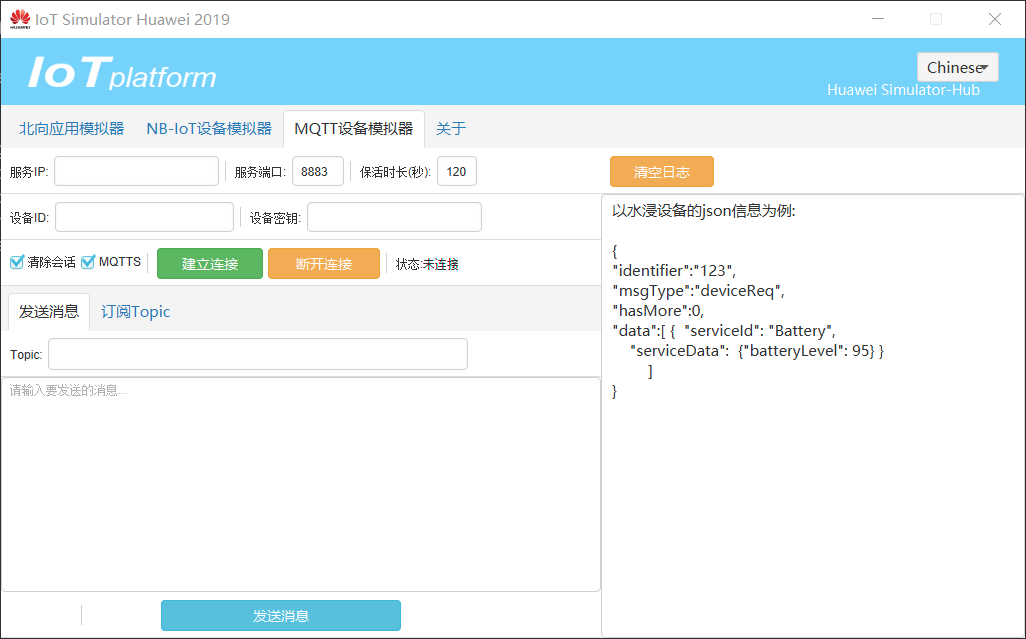Click the Huawei logo in title bar
Screen dimensions: 1026x639
20,19
